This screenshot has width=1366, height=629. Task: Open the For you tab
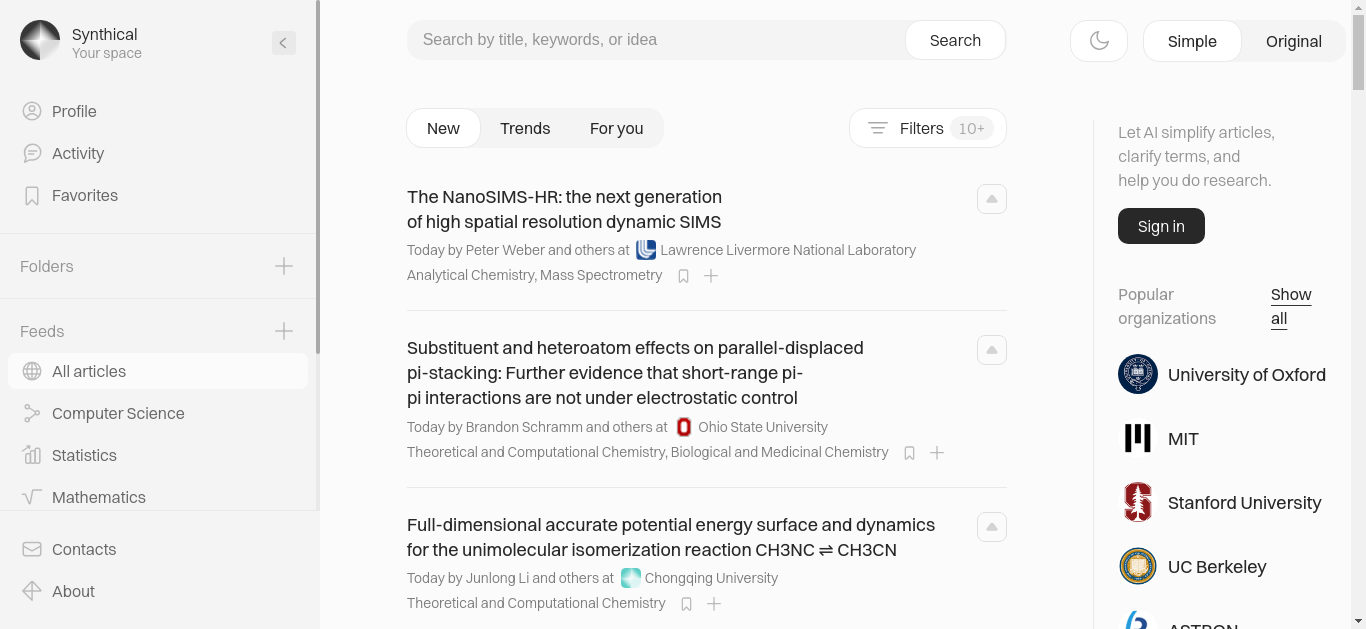click(616, 128)
